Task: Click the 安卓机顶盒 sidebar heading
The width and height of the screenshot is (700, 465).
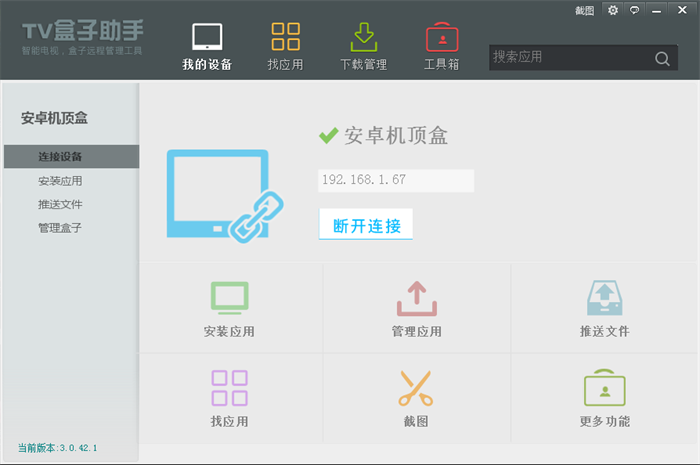Action: 54,118
